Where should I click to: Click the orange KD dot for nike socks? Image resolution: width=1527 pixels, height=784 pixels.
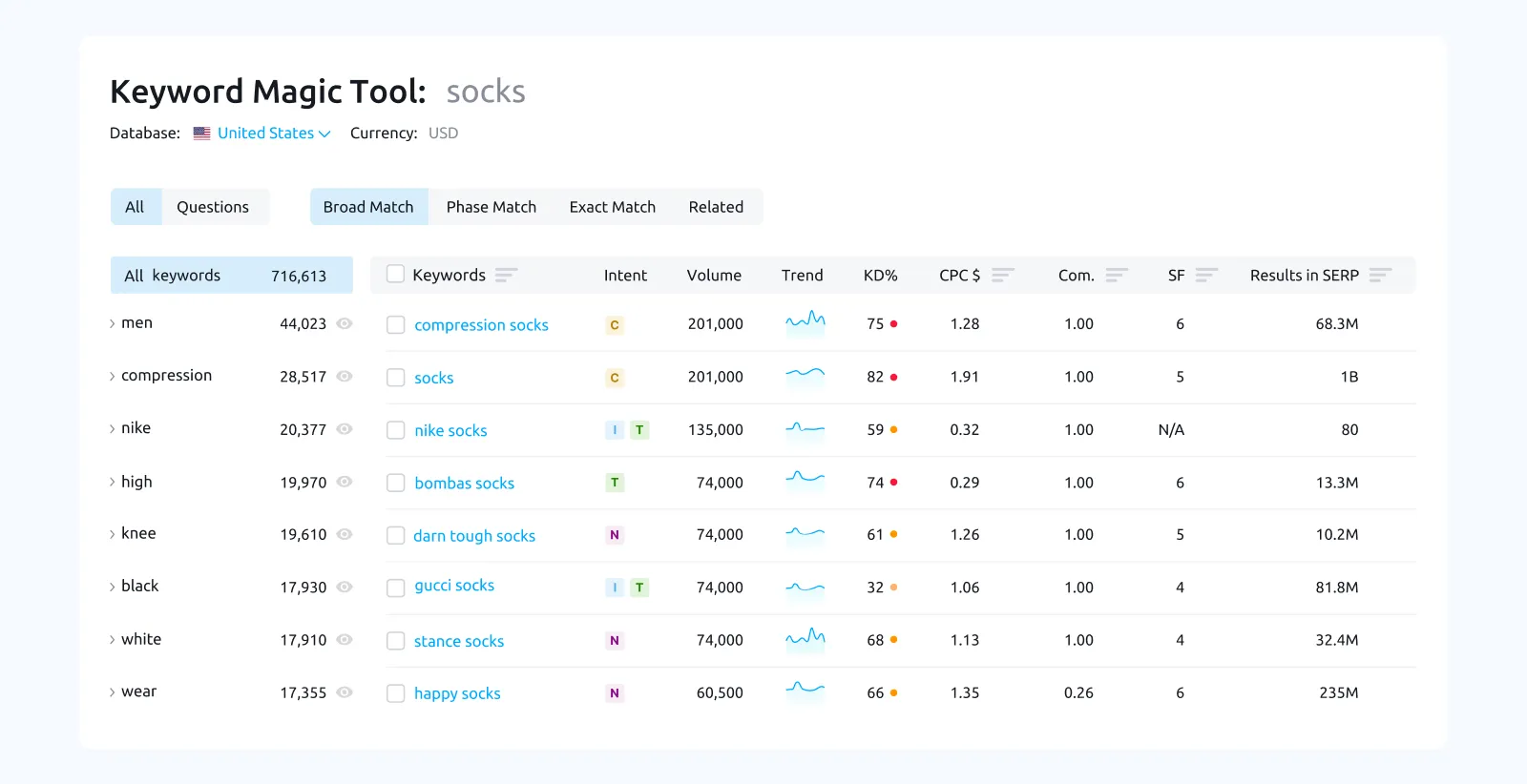click(893, 430)
